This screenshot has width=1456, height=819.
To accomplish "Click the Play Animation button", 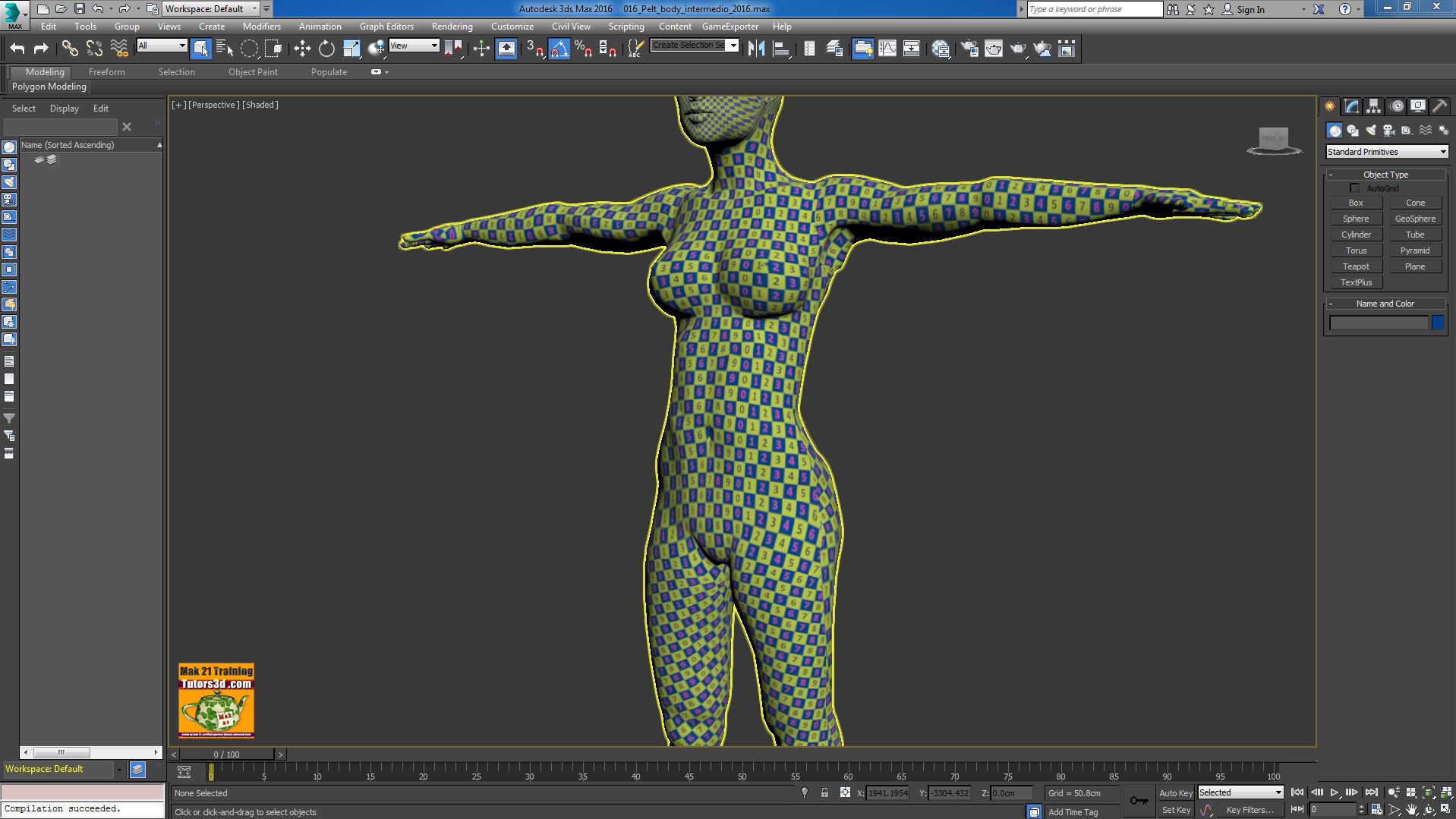I will pos(1334,792).
